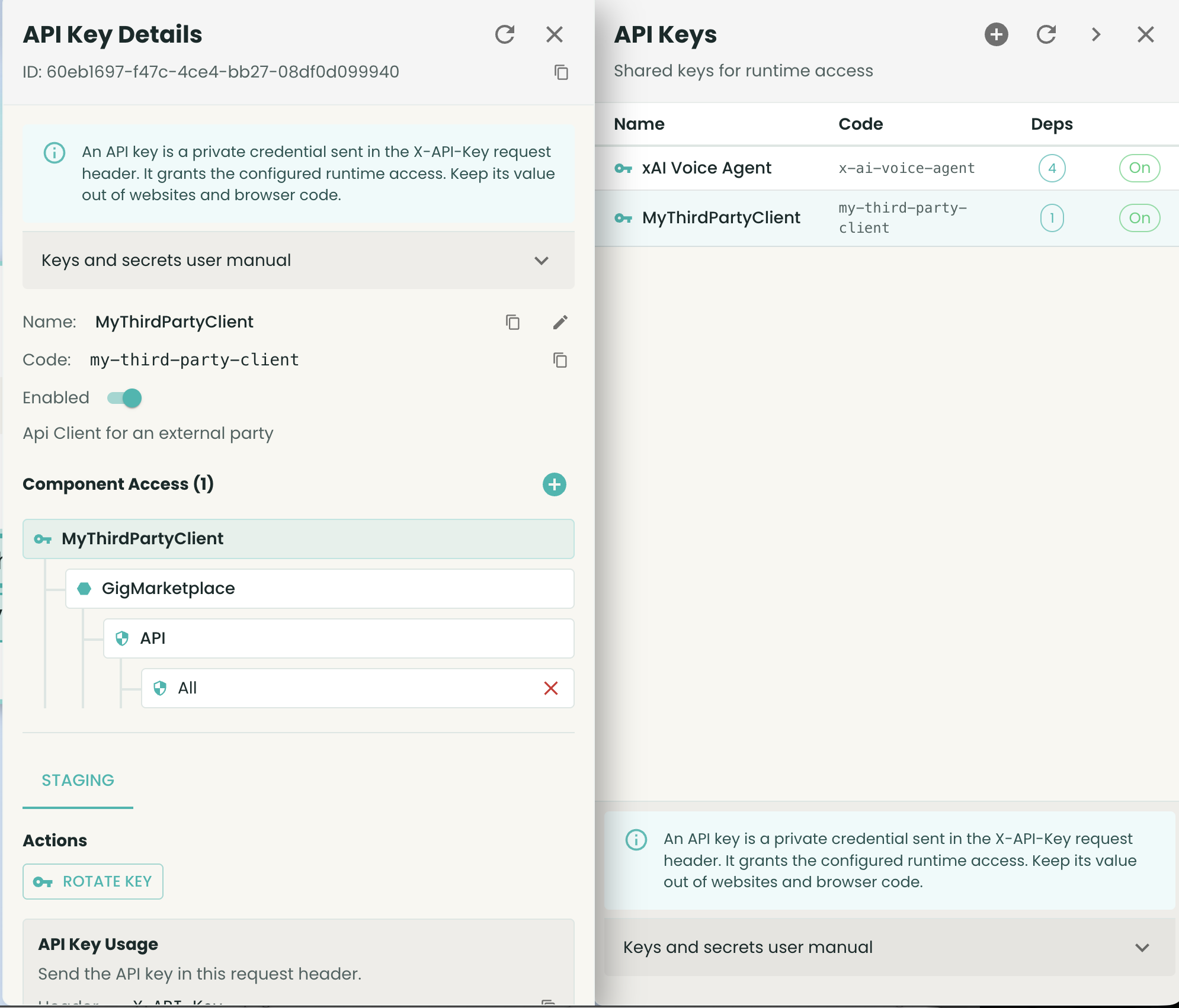Screen dimensions: 1179x1008
Task: Select the MyThirdPartyClient tree root node
Action: click(x=299, y=539)
